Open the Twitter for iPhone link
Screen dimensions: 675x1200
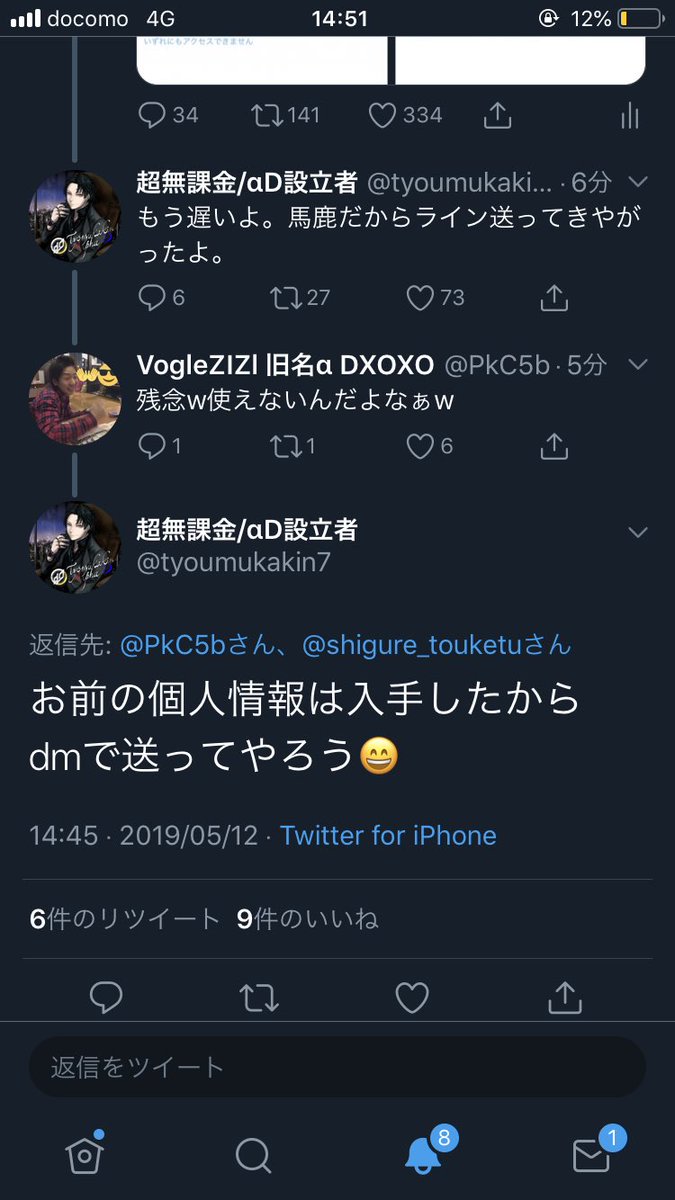tap(390, 835)
